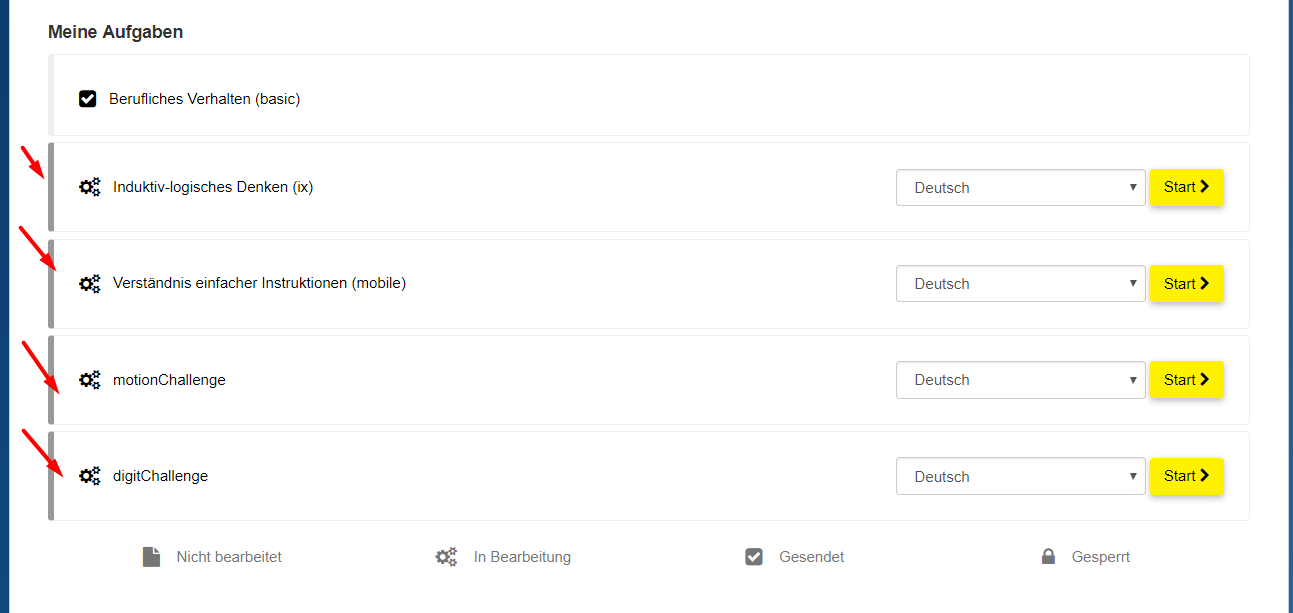
Task: Click the document icon for Nicht bearbeitet
Action: click(151, 557)
